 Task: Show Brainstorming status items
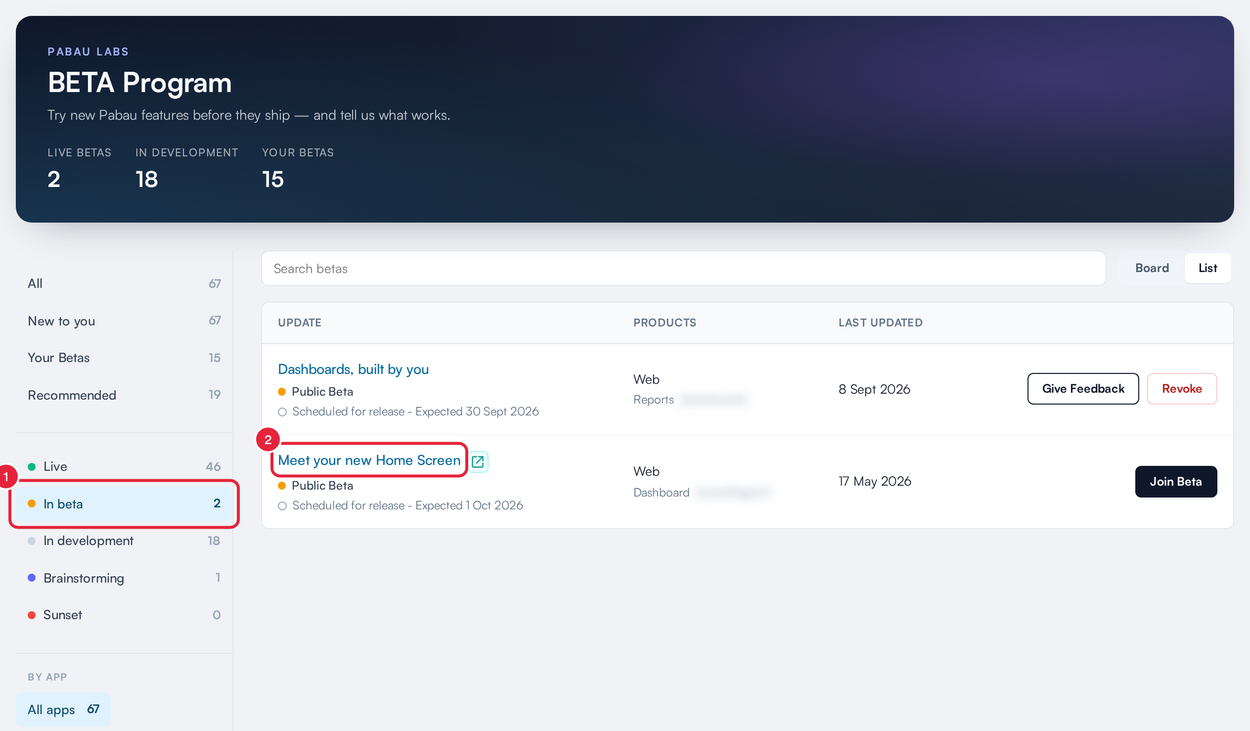pyautogui.click(x=124, y=578)
